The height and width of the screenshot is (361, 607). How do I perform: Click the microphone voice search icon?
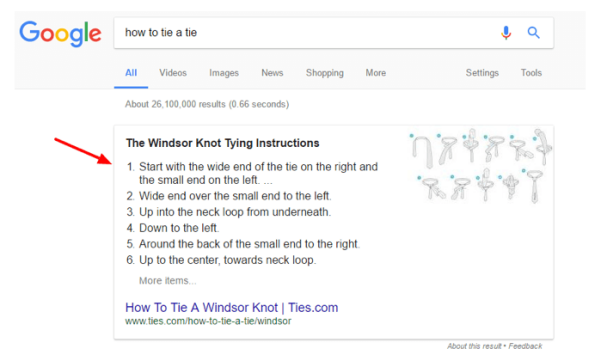point(506,33)
